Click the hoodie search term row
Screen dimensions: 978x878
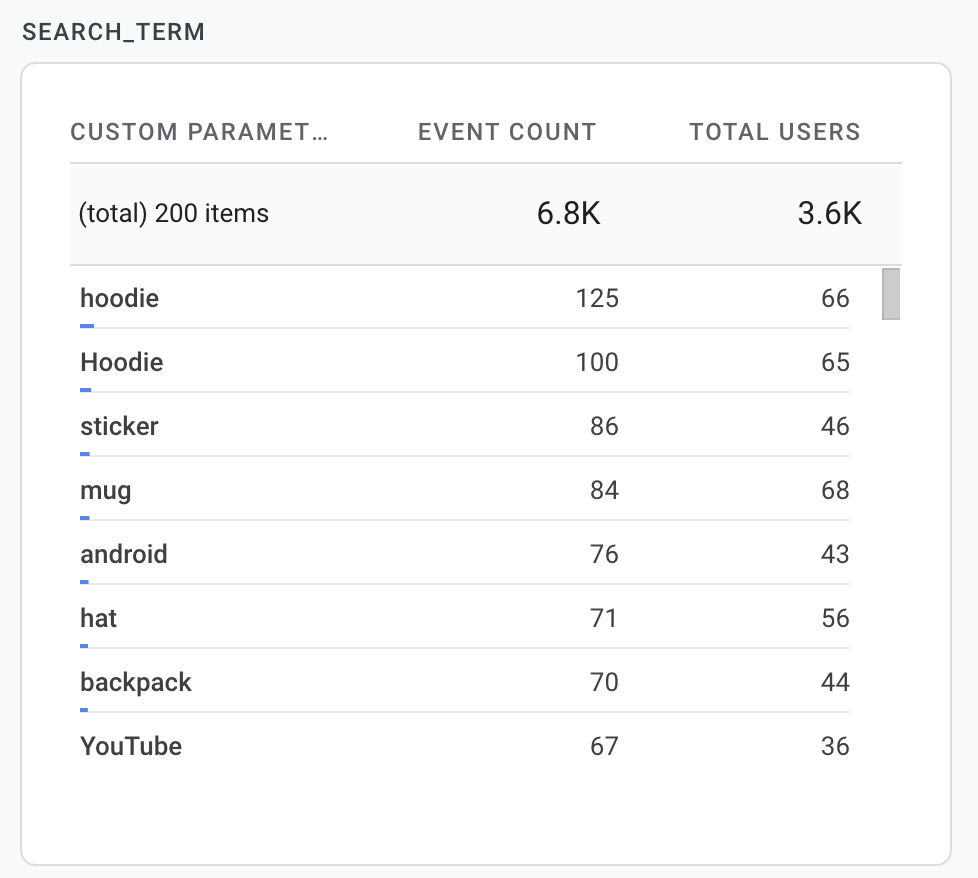pos(119,298)
